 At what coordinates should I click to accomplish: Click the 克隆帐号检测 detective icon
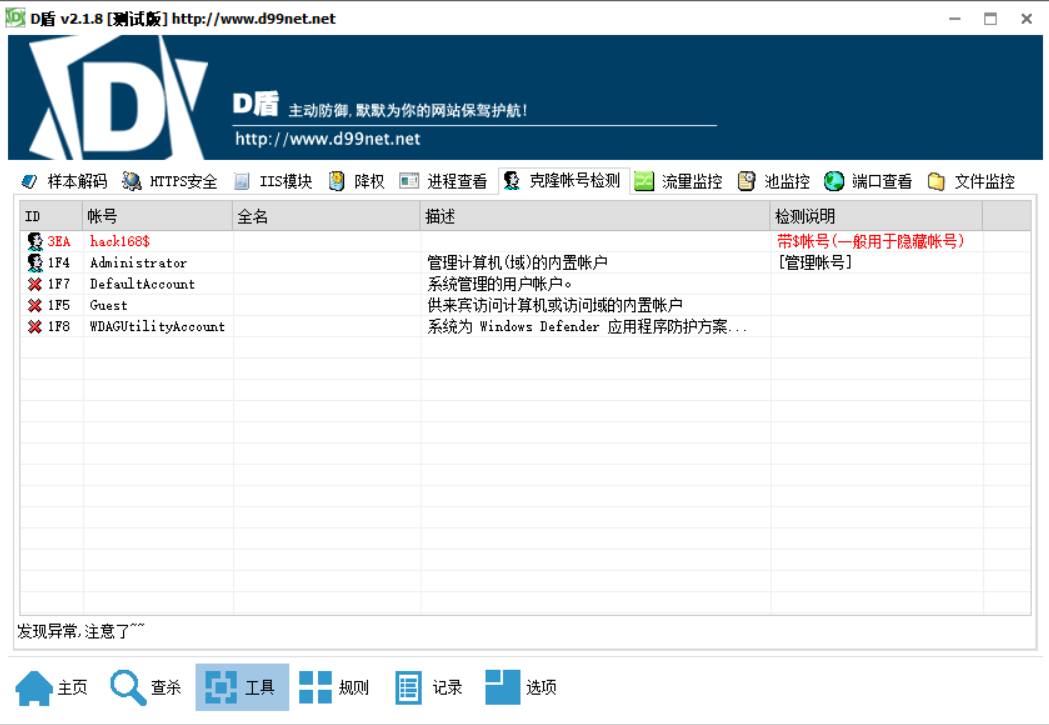click(x=512, y=181)
